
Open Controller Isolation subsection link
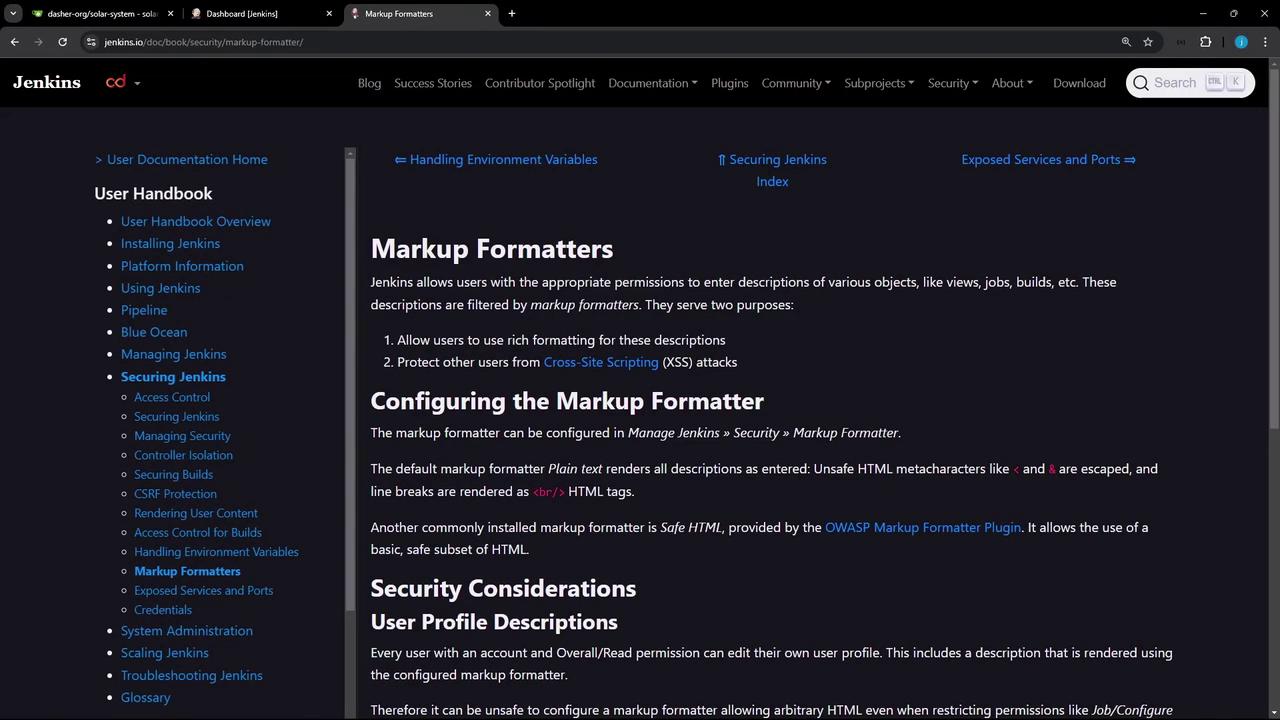click(183, 455)
